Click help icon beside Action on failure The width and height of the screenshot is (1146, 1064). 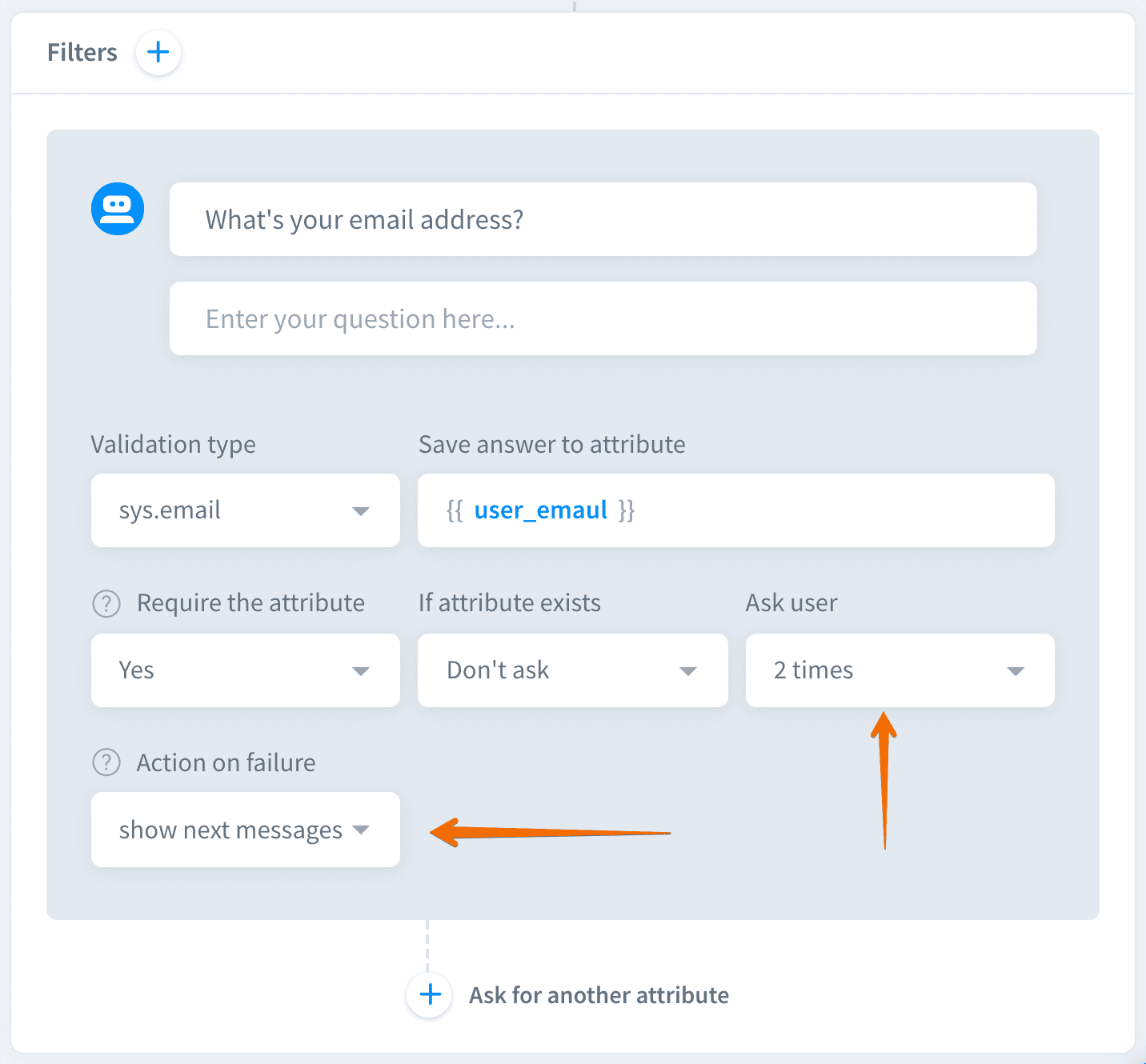tap(106, 762)
